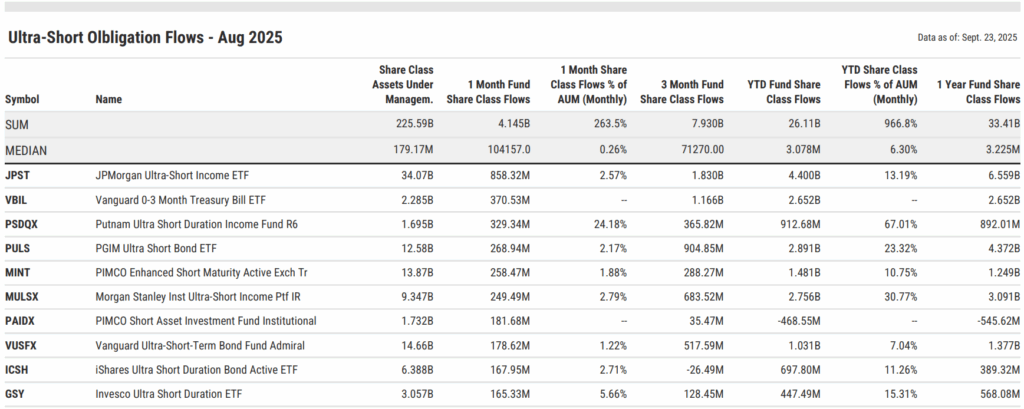This screenshot has width=1024, height=409.
Task: Click the MEDIAN value 104157.0
Action: click(x=509, y=150)
